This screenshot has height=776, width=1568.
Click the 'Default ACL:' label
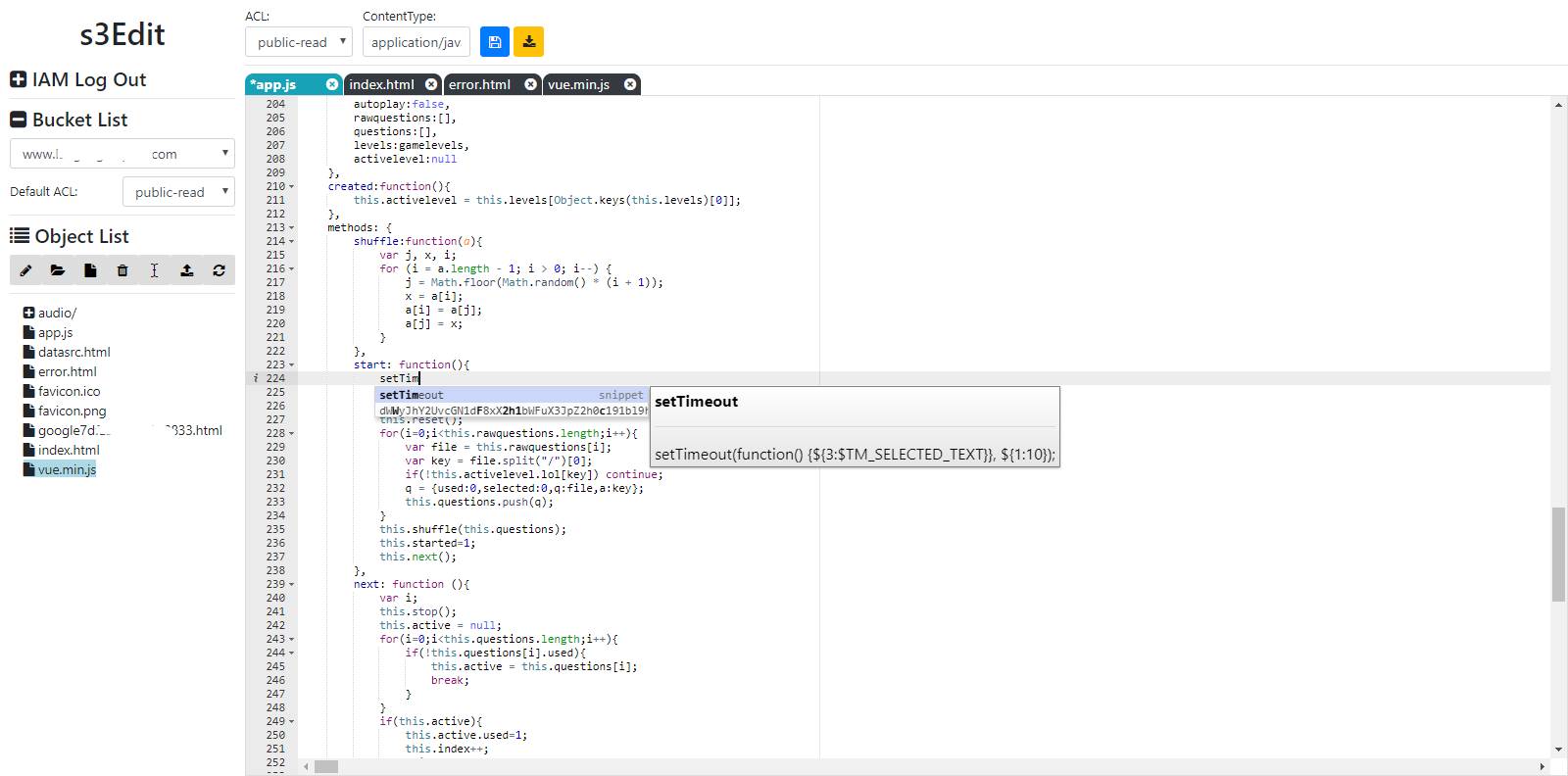point(44,192)
